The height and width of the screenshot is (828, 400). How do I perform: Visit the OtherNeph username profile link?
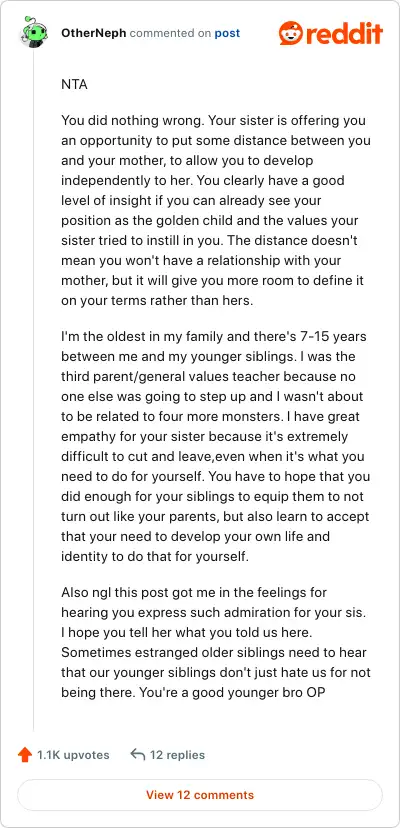point(94,33)
